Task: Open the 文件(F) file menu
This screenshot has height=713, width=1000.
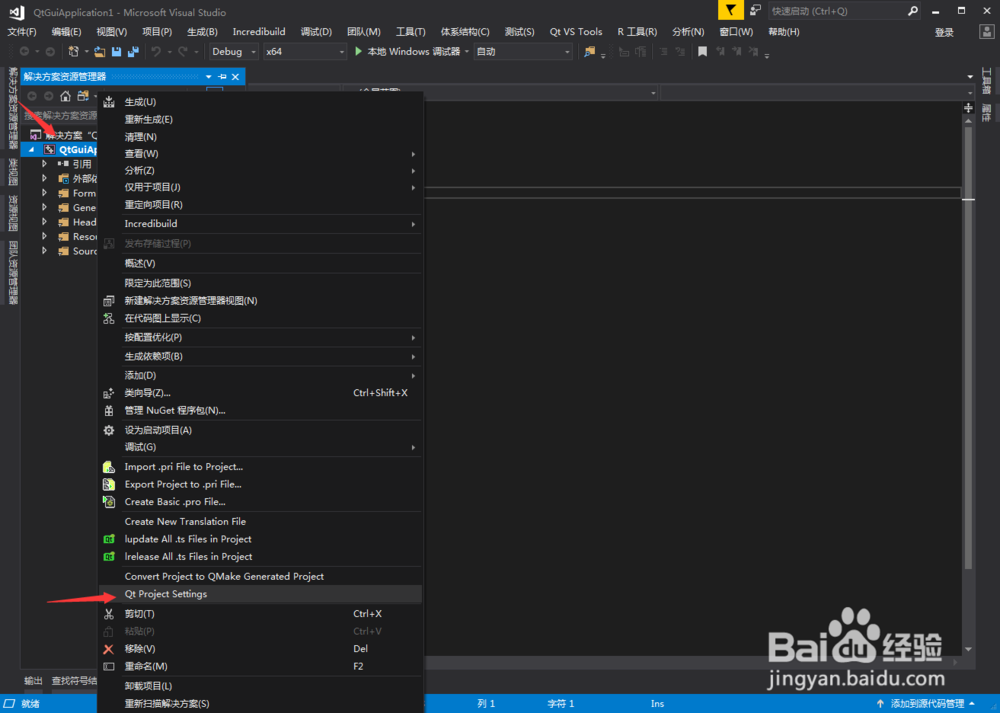Action: click(x=22, y=31)
